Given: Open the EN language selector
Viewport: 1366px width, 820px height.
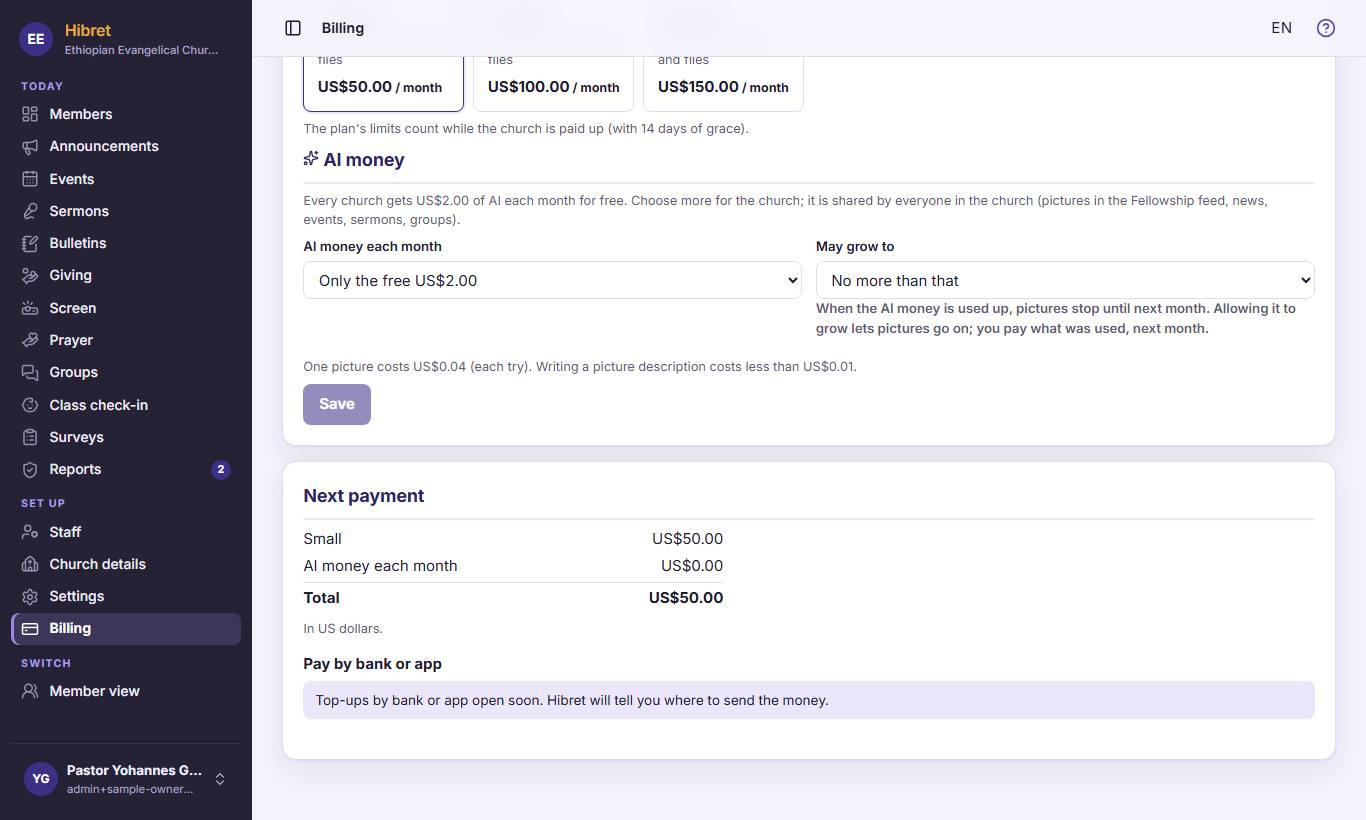Looking at the screenshot, I should pyautogui.click(x=1281, y=28).
